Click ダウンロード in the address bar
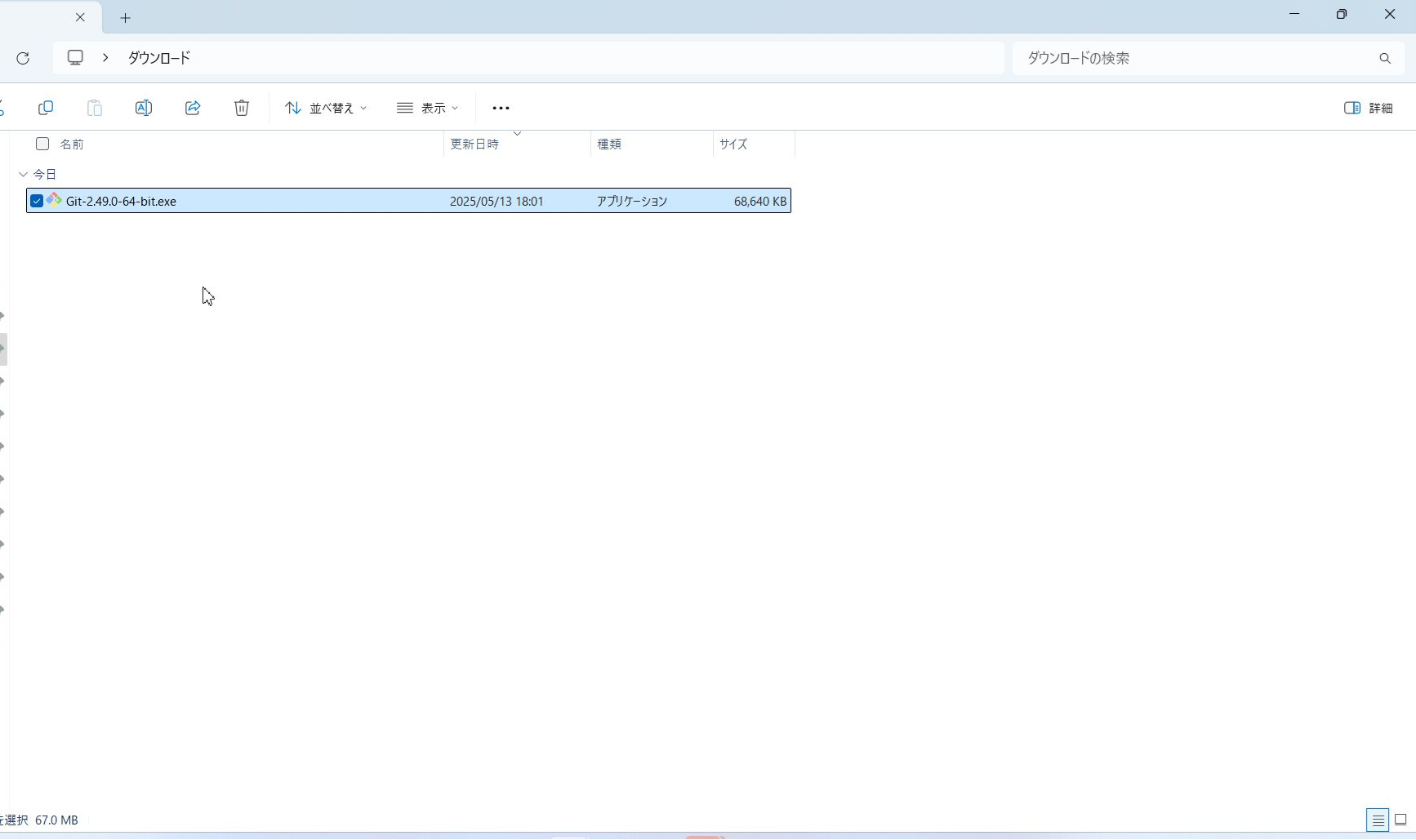Image resolution: width=1416 pixels, height=840 pixels. [159, 58]
